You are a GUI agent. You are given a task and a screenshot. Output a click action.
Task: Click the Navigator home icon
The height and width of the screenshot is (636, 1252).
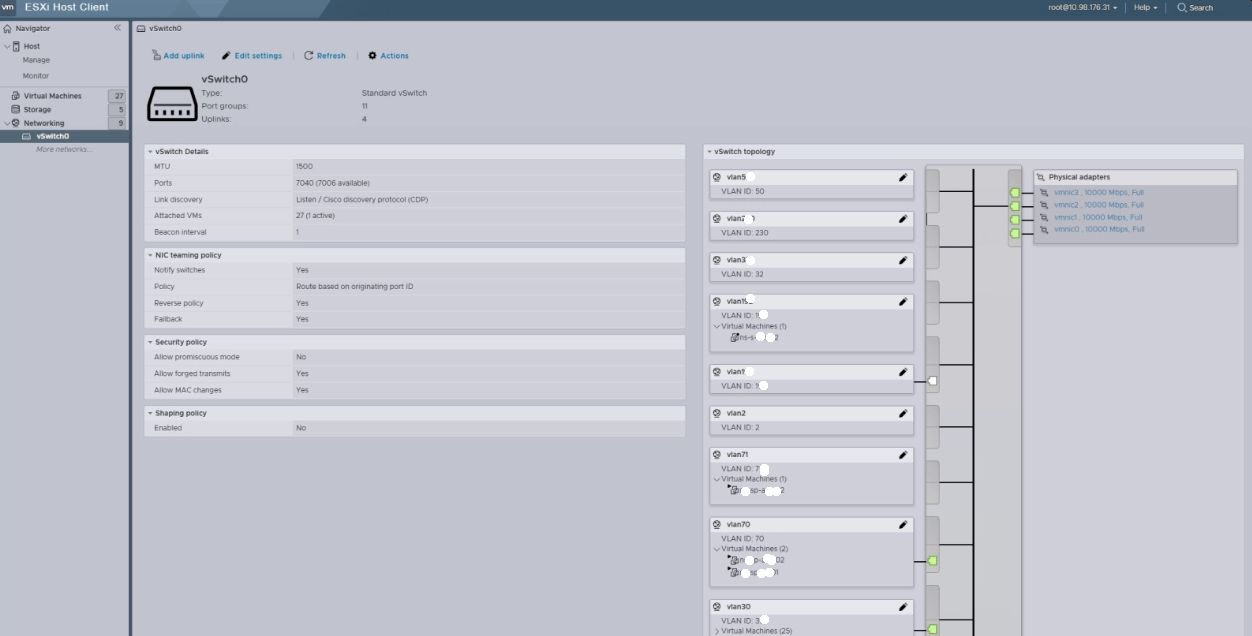pos(8,28)
